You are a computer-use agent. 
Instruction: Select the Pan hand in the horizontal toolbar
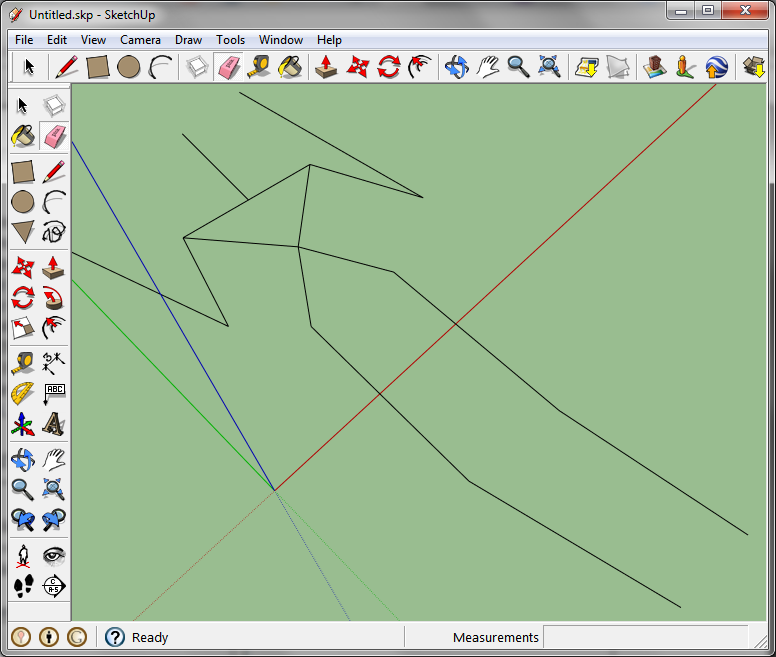[487, 67]
